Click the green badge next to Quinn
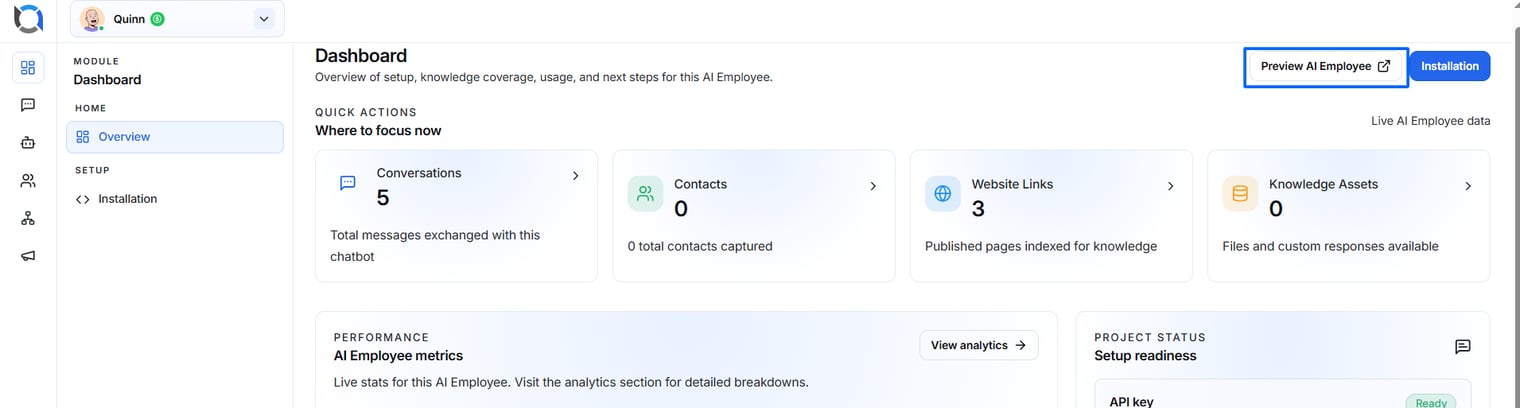The width and height of the screenshot is (1520, 408). (x=158, y=19)
